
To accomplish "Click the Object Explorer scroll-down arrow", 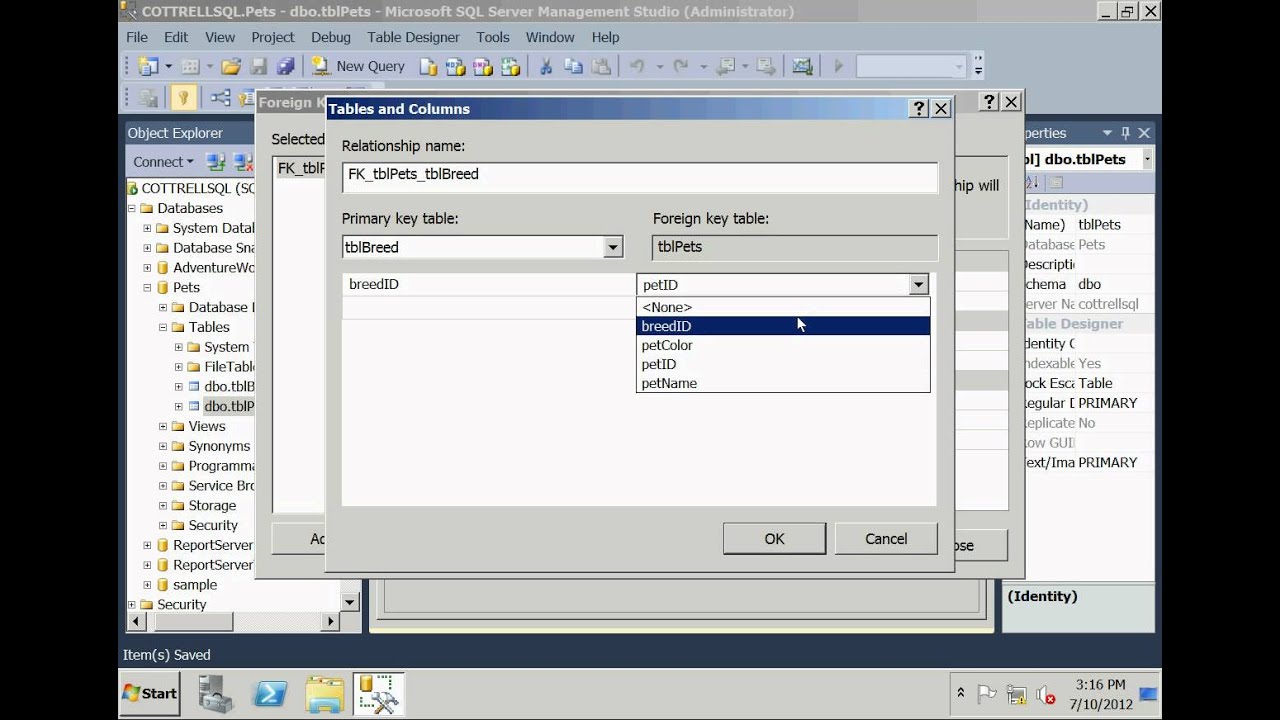I will click(350, 602).
